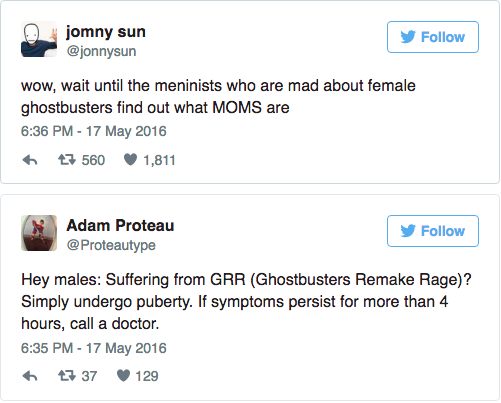Reply to Adam Proteau's tweet
501x403 pixels.
point(30,377)
